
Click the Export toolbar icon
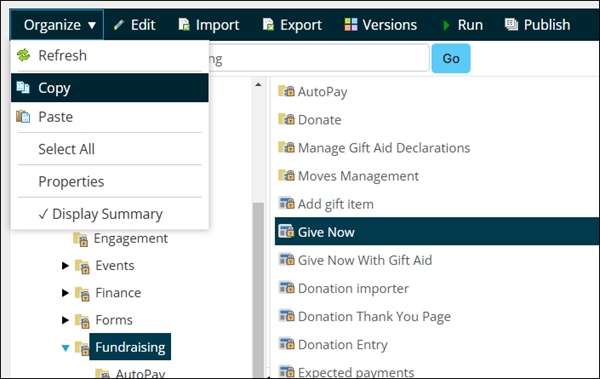268,25
